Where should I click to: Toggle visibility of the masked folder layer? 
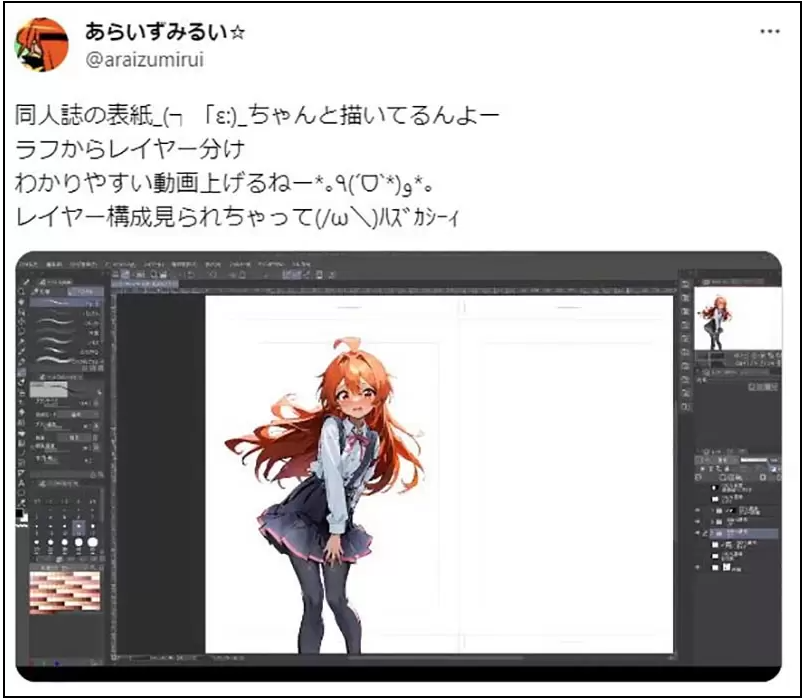pos(698,511)
